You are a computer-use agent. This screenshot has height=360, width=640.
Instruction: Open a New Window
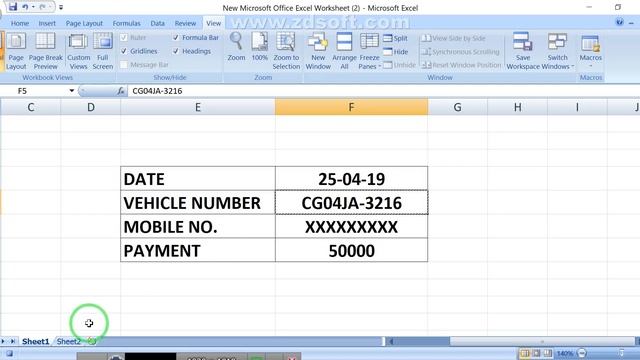318,51
